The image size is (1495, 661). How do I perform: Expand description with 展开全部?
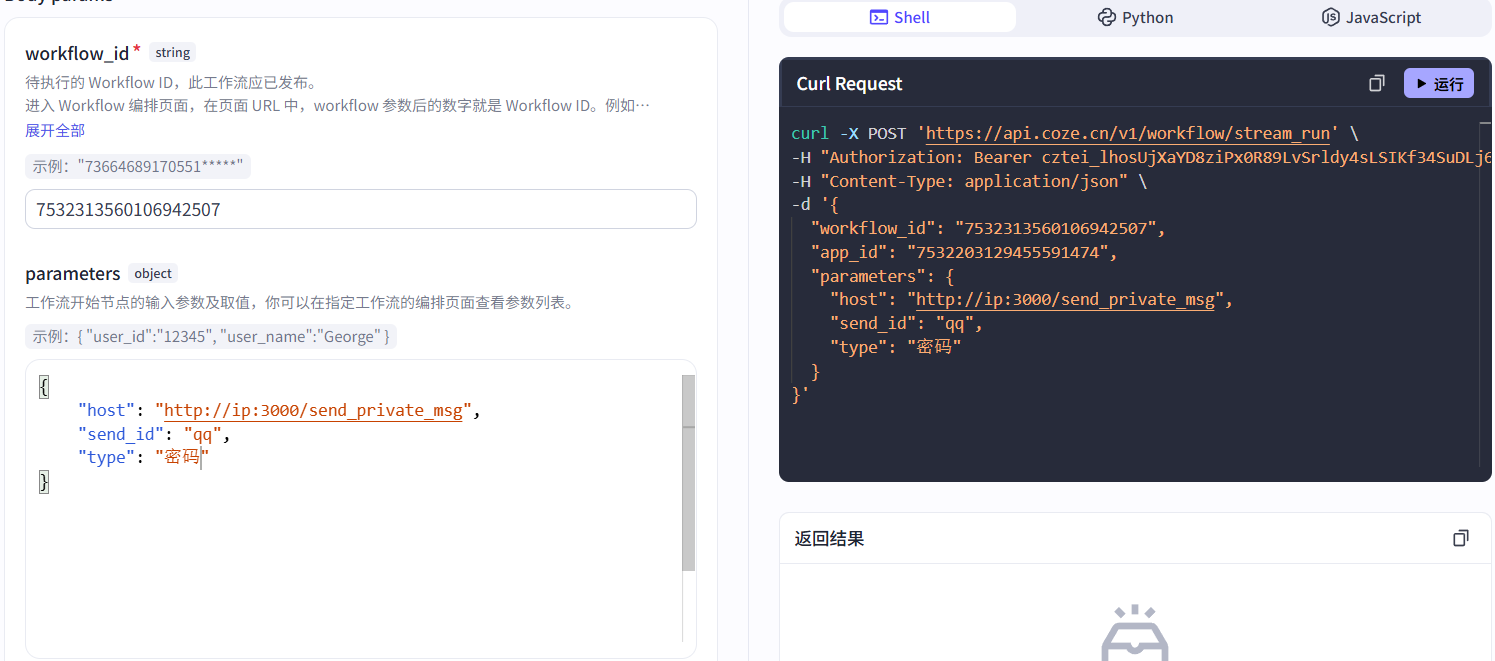click(x=55, y=130)
